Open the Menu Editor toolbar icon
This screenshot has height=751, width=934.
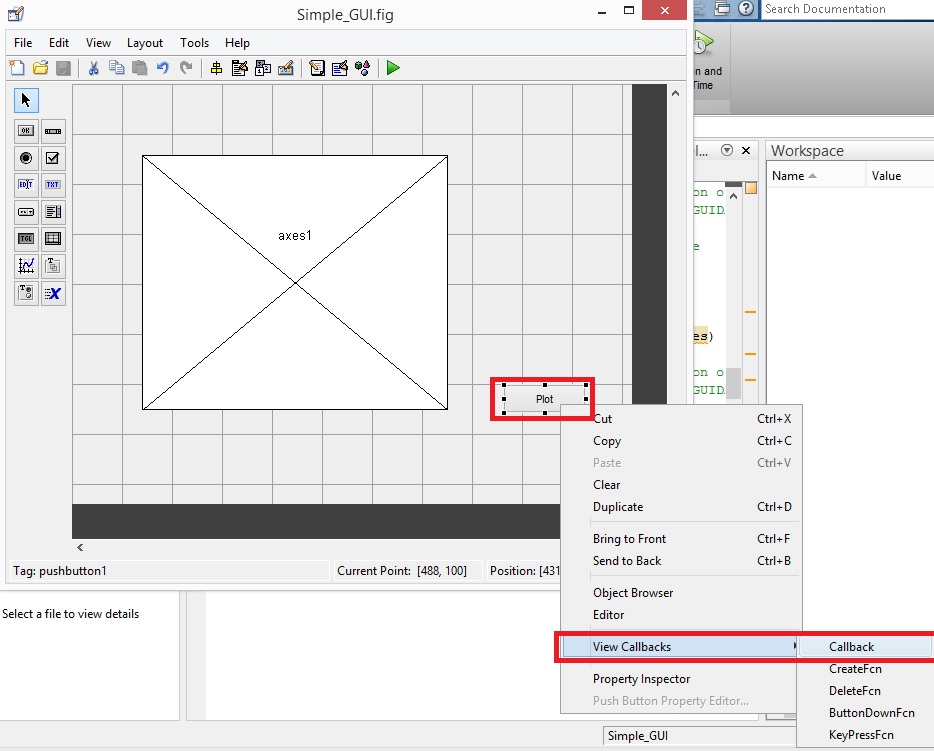tap(239, 68)
